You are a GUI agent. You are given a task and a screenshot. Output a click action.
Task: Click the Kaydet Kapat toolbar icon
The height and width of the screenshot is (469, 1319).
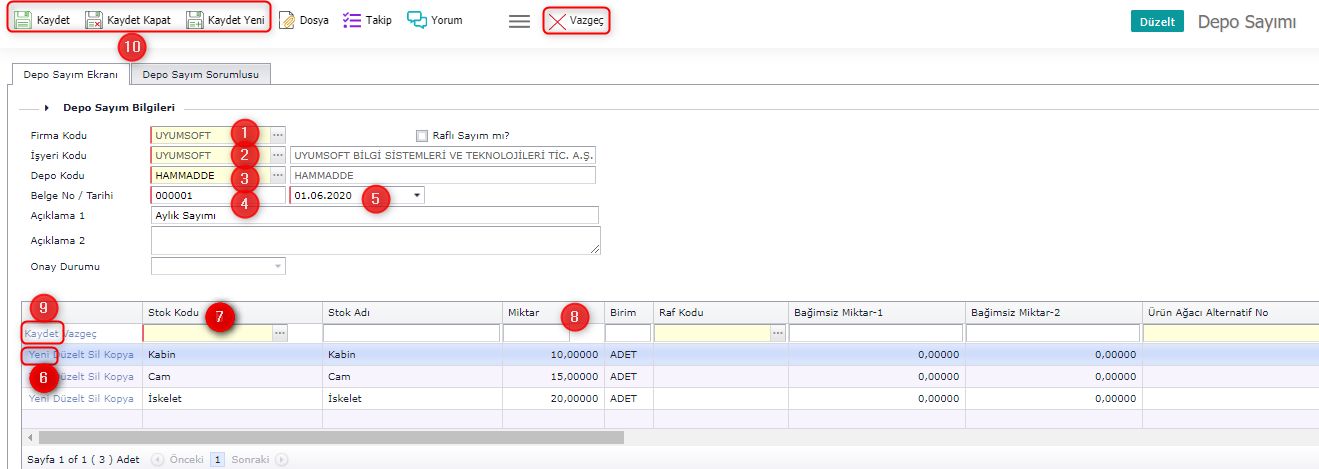[x=94, y=19]
